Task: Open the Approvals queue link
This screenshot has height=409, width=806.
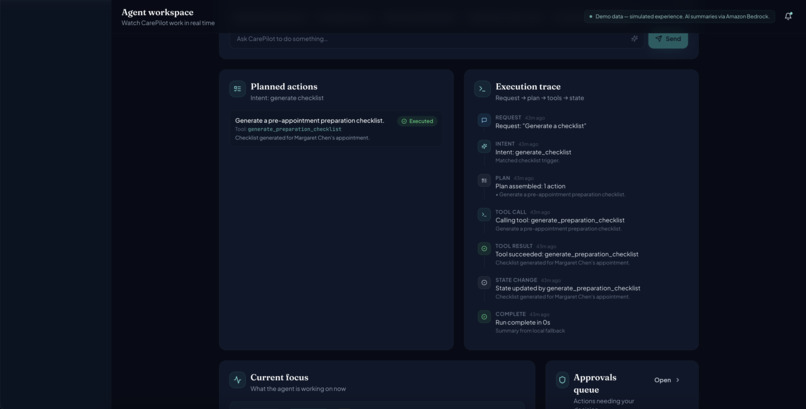Action: coord(667,380)
